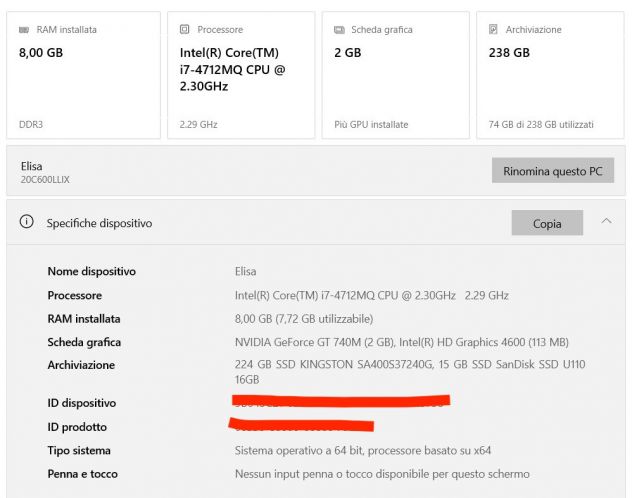Click the ID prodotto label

[77, 427]
